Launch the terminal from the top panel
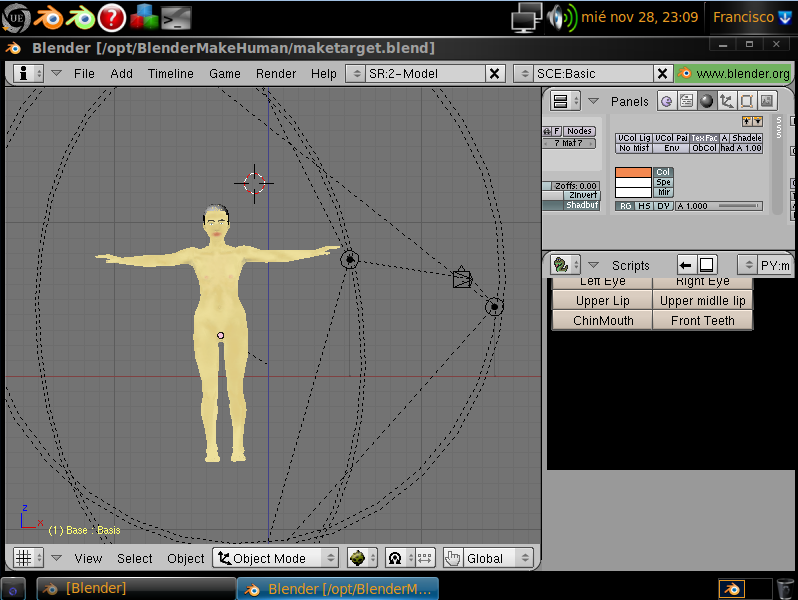Viewport: 798px width, 600px height. tap(176, 17)
